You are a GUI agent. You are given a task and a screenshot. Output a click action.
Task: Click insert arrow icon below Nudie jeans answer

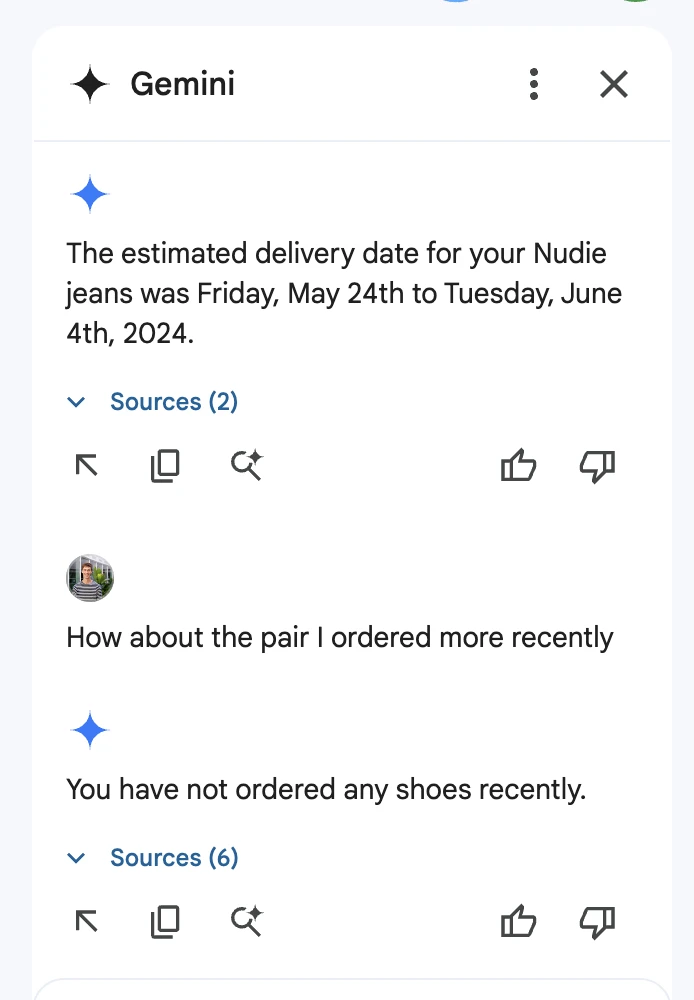tap(87, 465)
